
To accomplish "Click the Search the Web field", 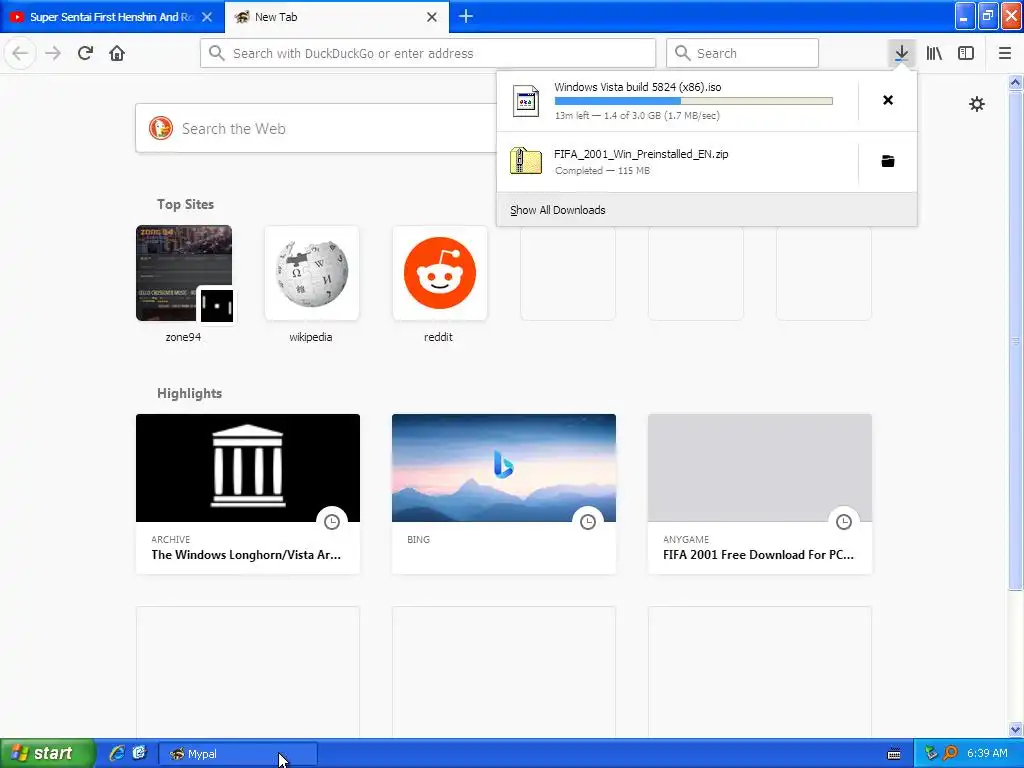I will pyautogui.click(x=317, y=128).
